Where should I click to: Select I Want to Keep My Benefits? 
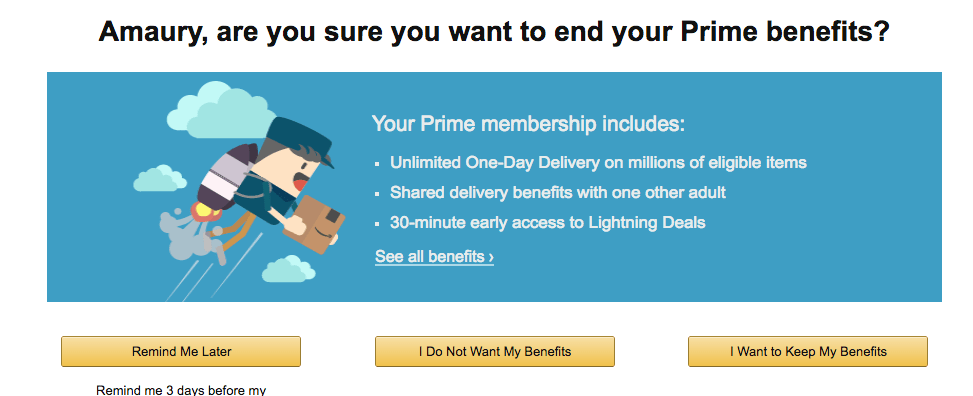click(x=808, y=352)
